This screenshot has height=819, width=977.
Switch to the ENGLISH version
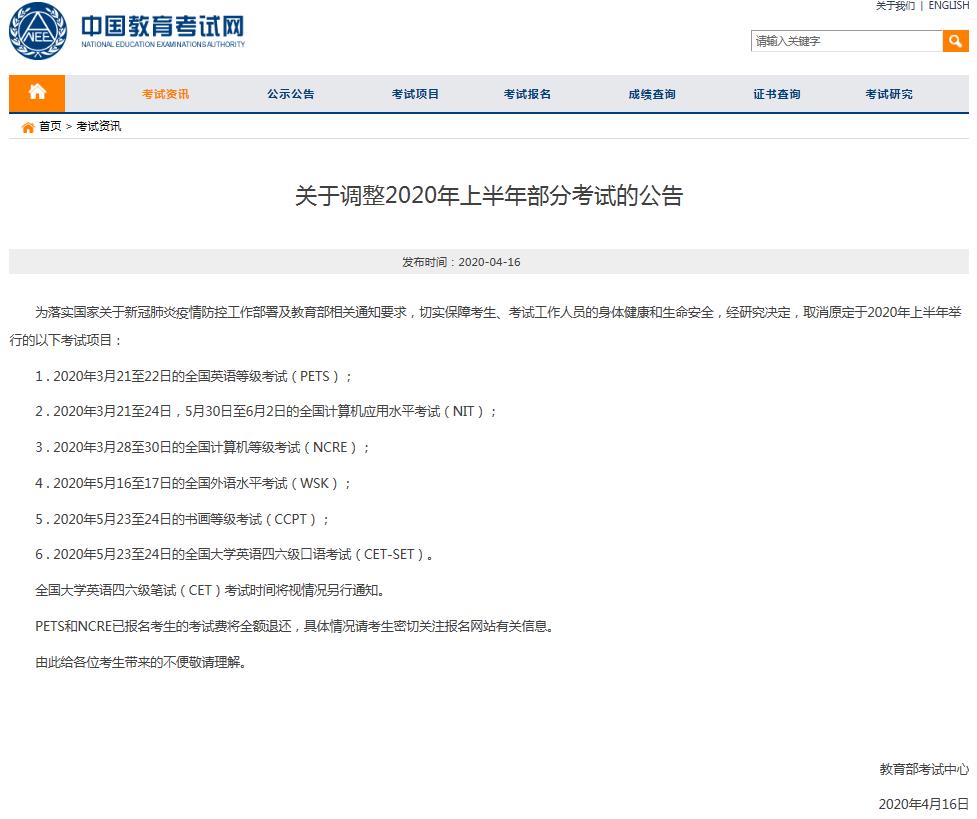(948, 6)
